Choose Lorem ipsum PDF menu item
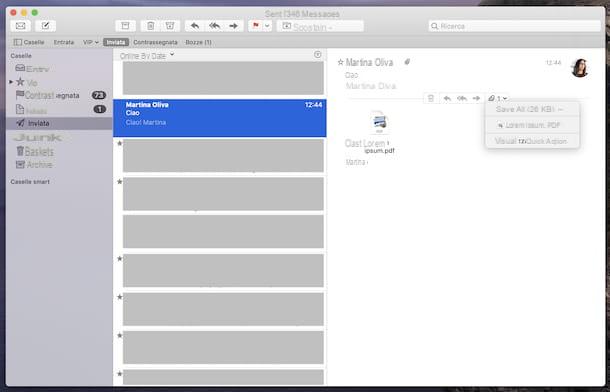 pyautogui.click(x=532, y=125)
